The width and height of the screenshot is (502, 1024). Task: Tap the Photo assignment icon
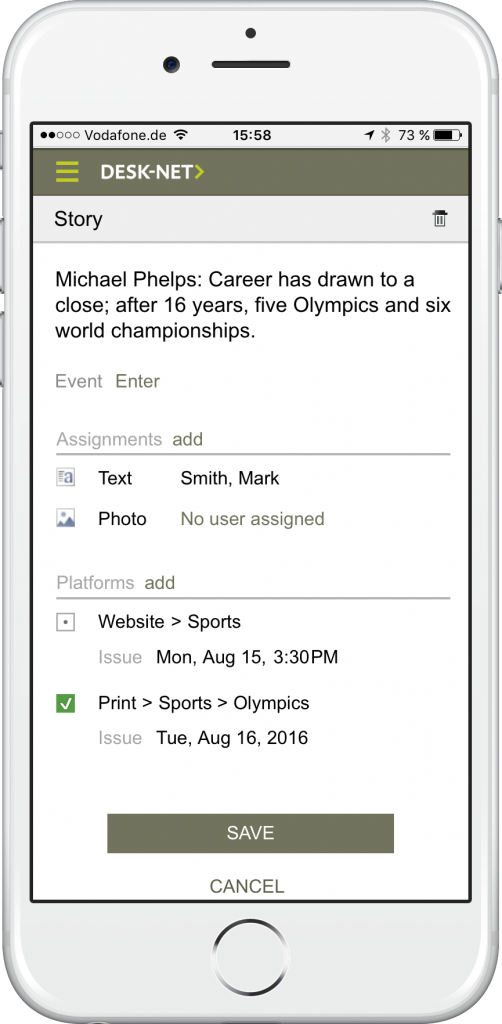coord(65,519)
